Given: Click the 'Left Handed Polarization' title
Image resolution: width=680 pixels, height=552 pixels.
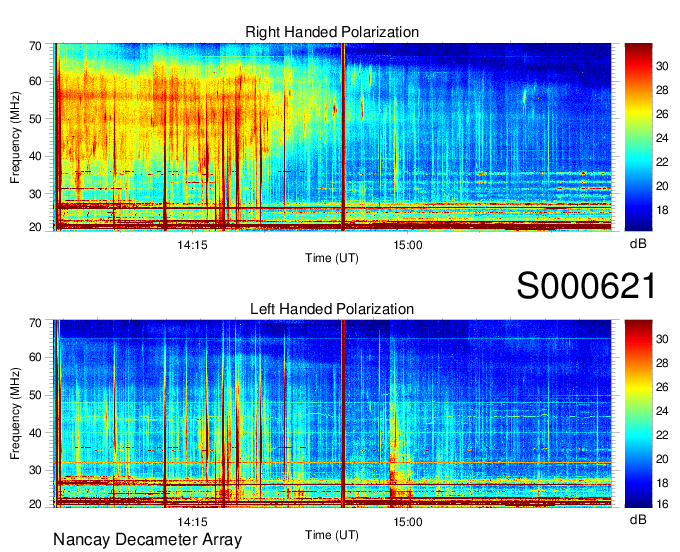Looking at the screenshot, I should (x=332, y=309).
